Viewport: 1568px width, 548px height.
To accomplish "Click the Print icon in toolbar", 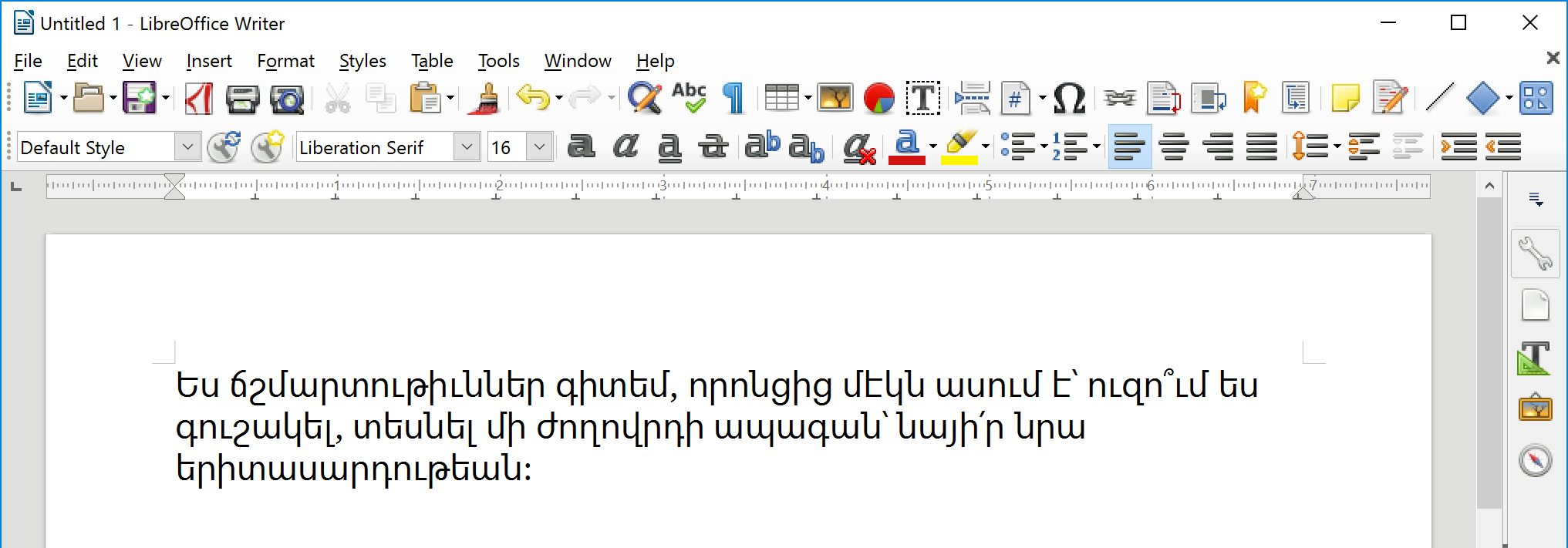I will click(242, 99).
